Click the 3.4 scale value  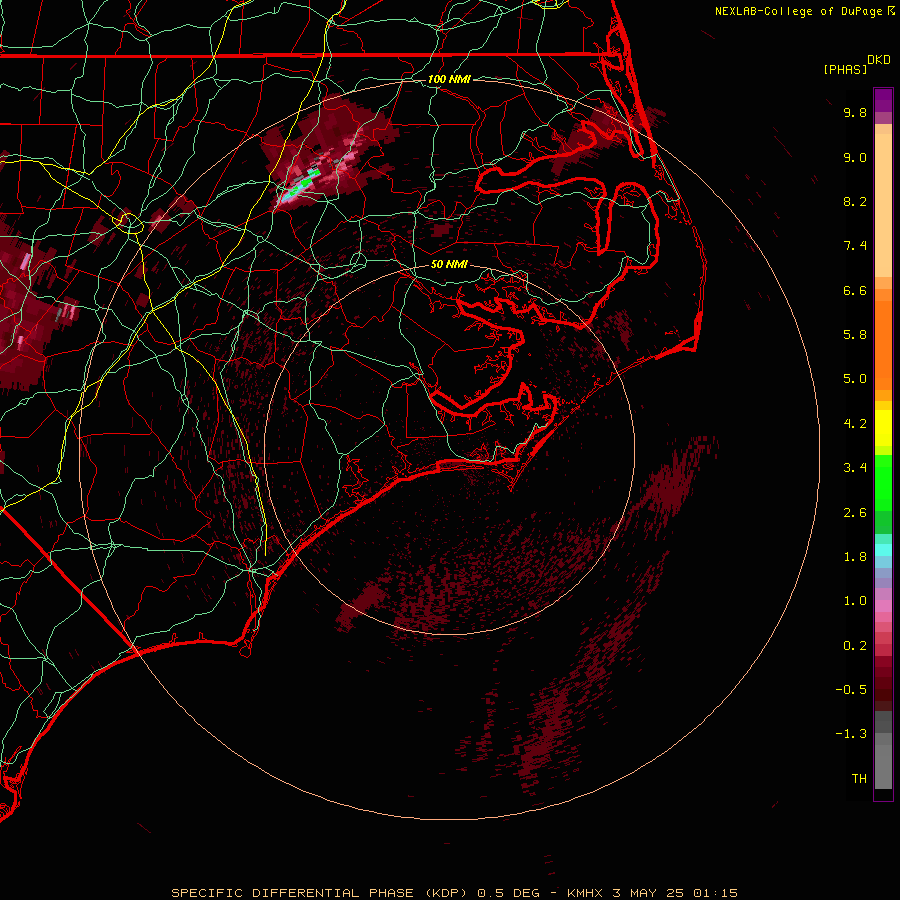855,468
